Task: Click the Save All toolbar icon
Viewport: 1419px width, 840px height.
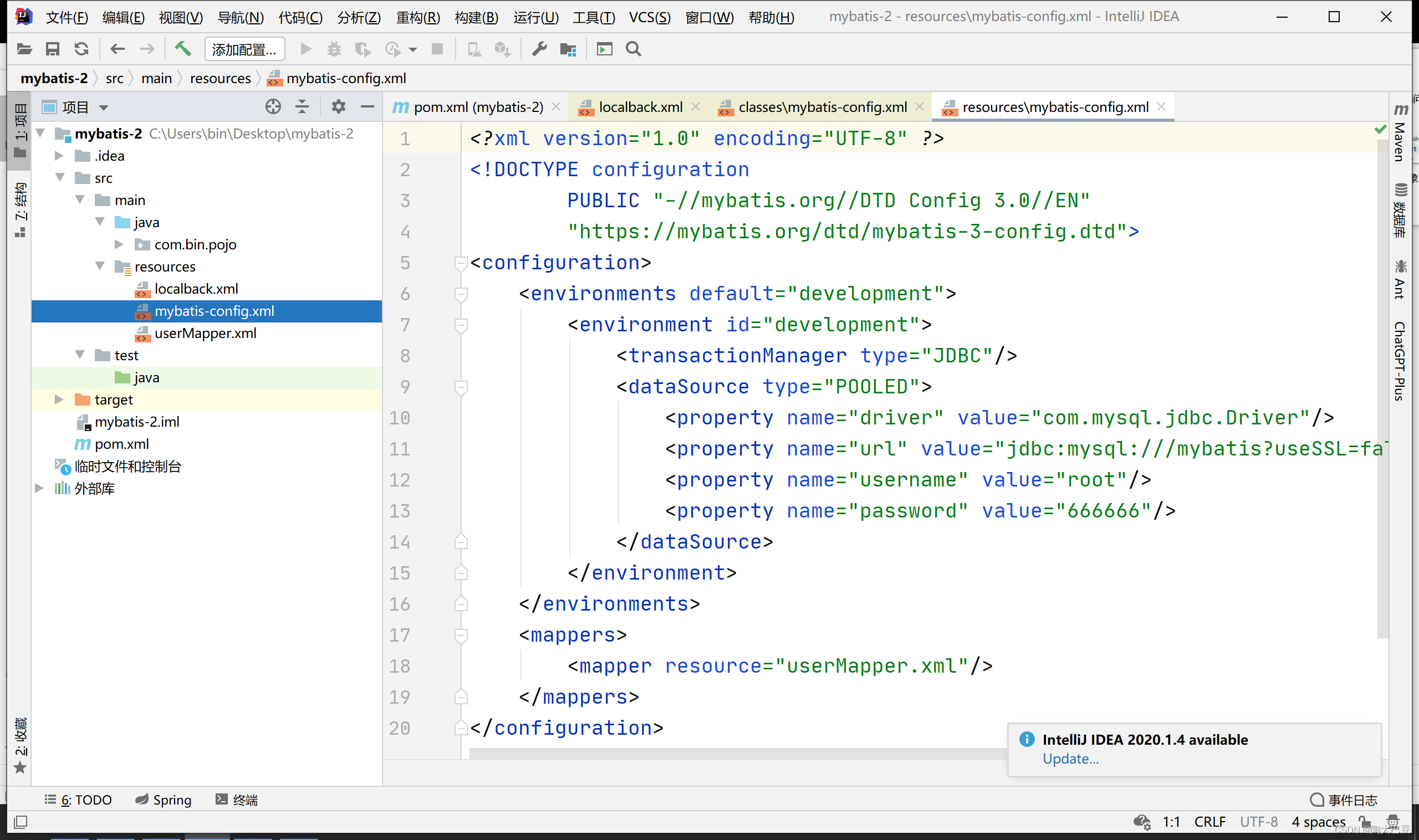Action: pos(53,49)
